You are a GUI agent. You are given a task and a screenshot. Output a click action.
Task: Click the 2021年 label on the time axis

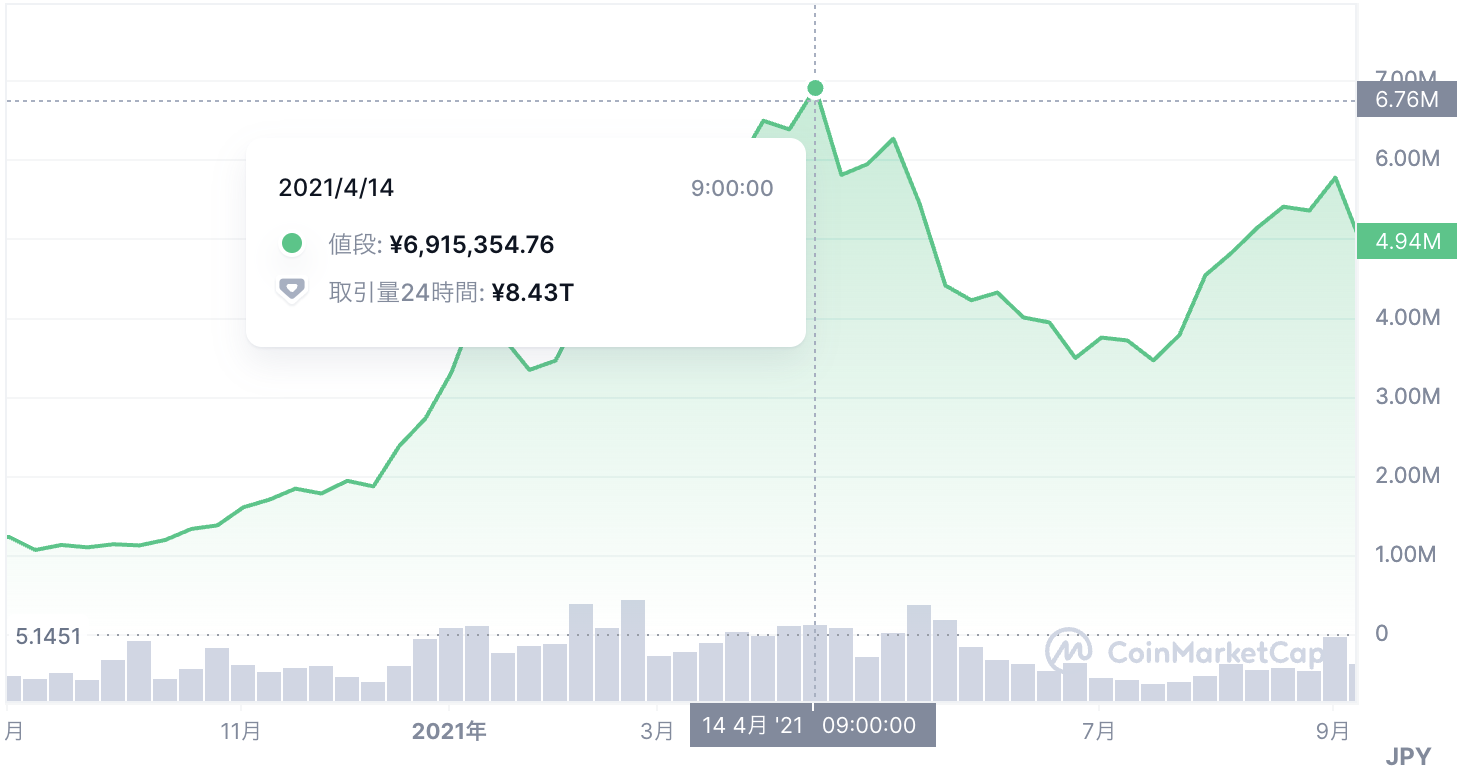click(x=449, y=731)
